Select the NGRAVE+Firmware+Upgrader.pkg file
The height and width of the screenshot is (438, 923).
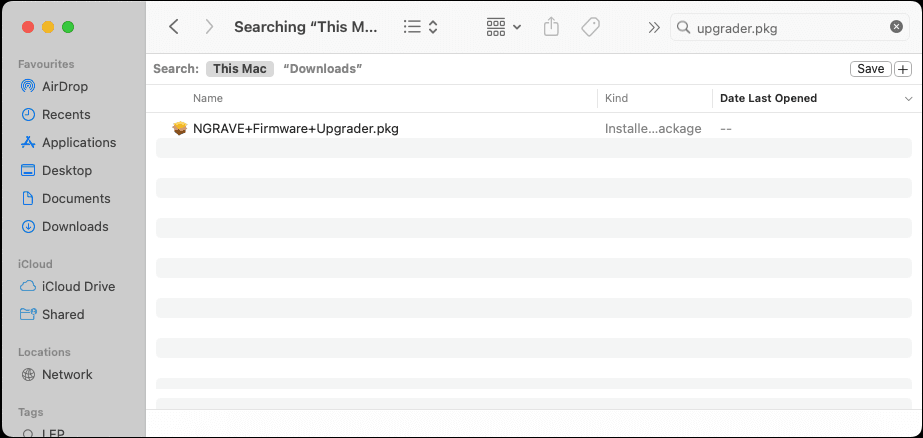(296, 128)
